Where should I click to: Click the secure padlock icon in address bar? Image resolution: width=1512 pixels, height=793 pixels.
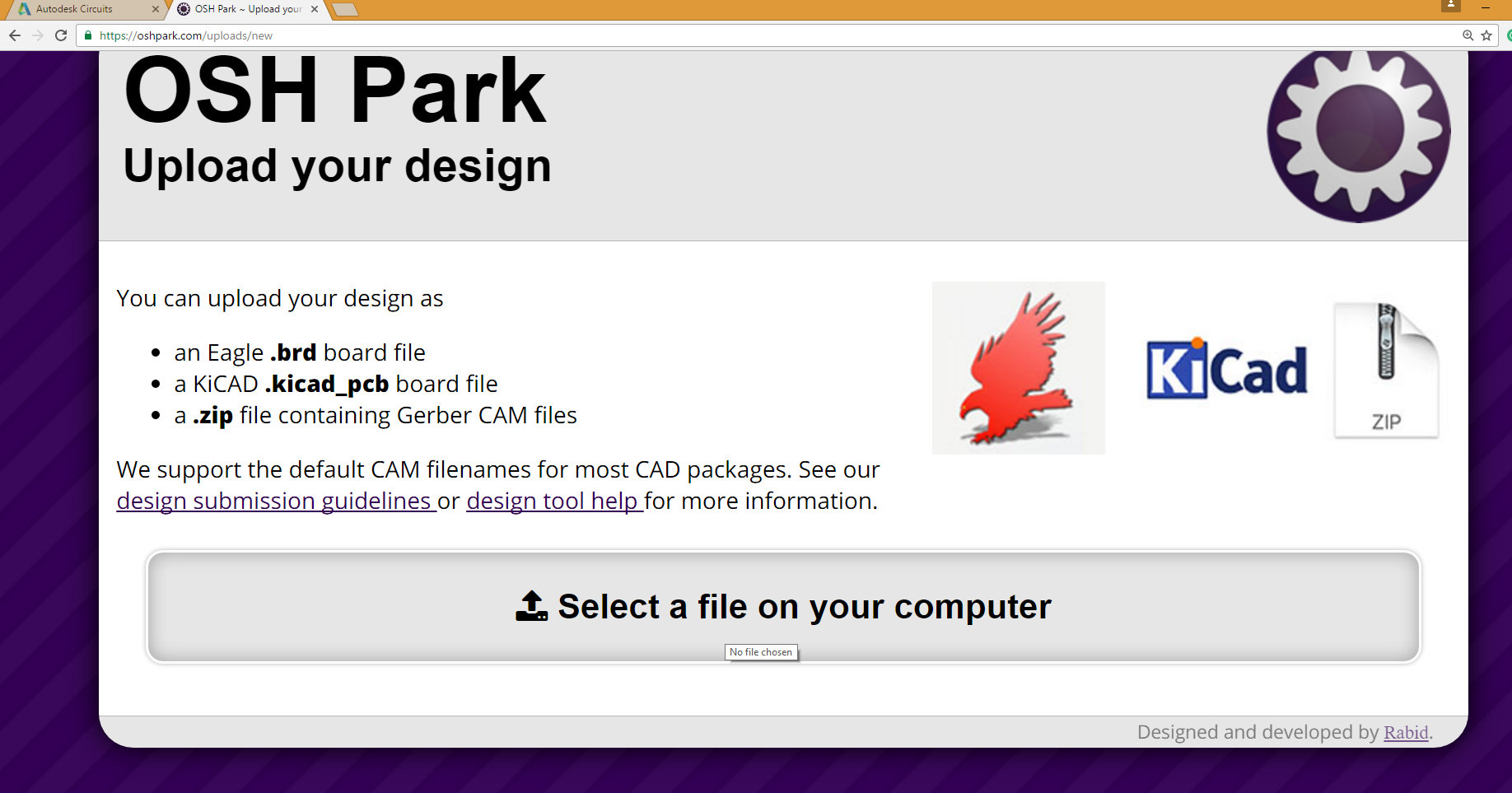[88, 35]
